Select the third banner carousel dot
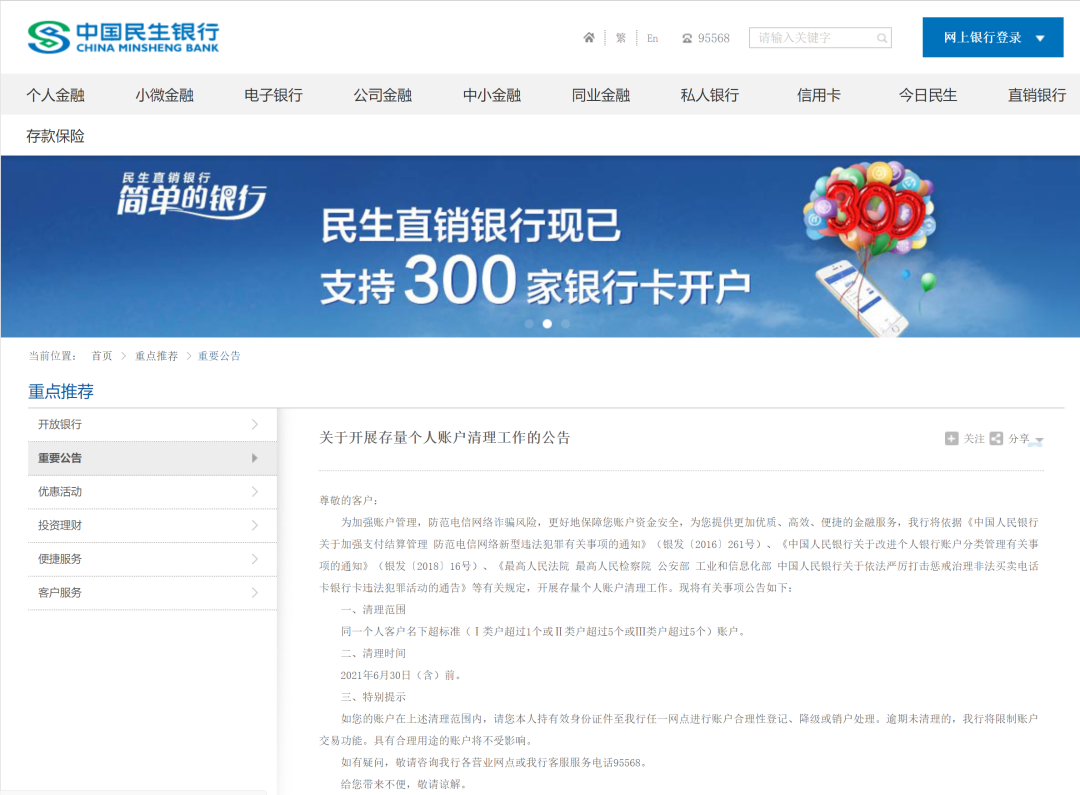Screen dimensions: 1080x795 (x=565, y=324)
